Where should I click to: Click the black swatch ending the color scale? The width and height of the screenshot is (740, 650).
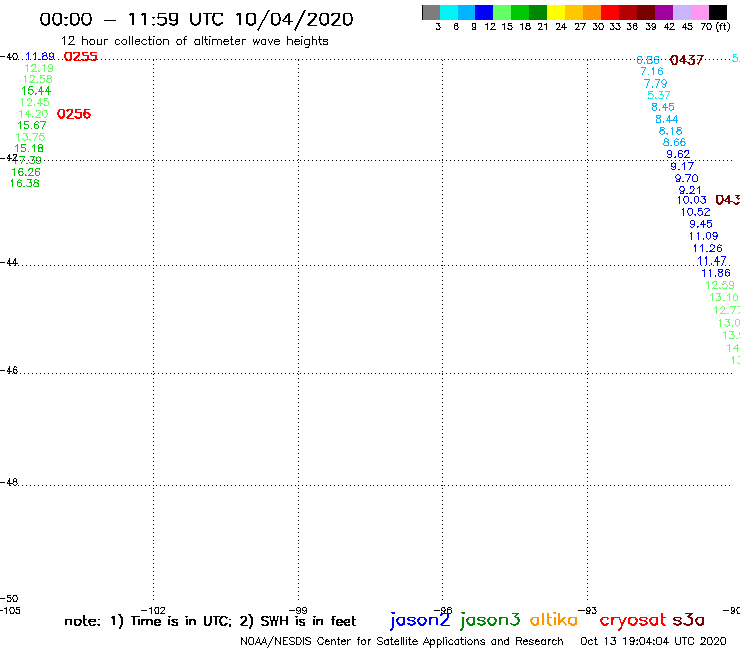pyautogui.click(x=718, y=12)
